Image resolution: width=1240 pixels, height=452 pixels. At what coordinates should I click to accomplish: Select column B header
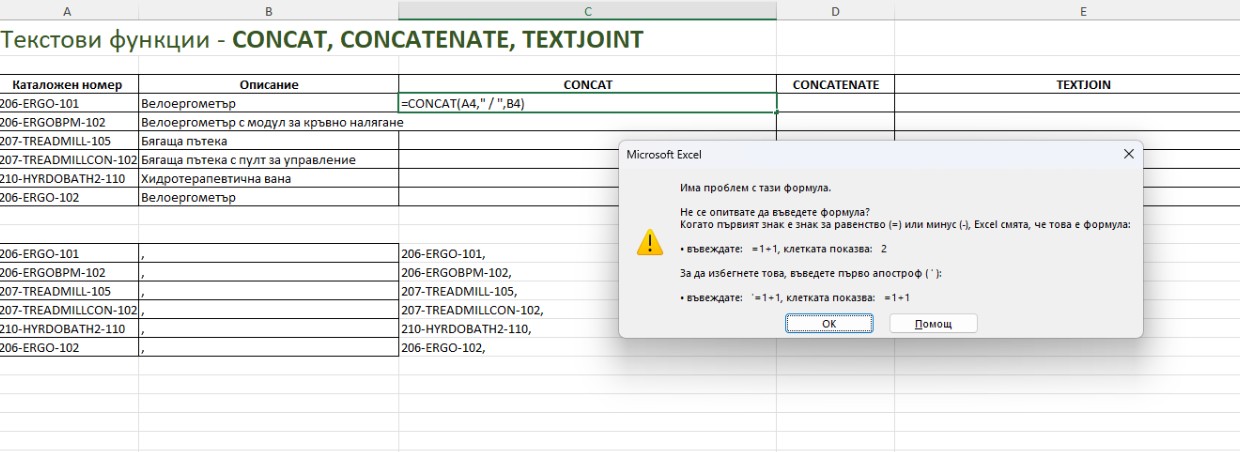[x=268, y=11]
